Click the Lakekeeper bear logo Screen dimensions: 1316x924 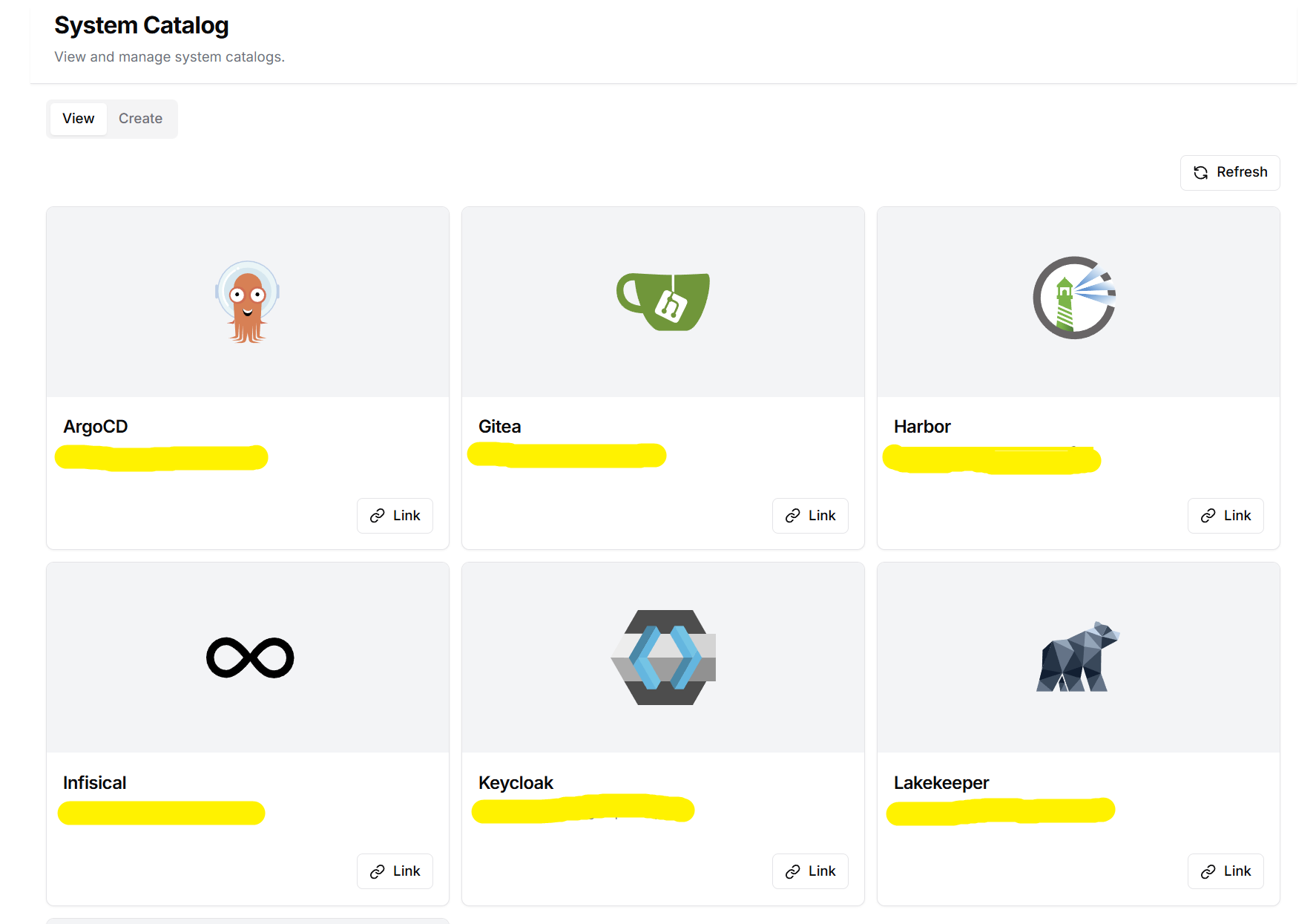pos(1077,658)
